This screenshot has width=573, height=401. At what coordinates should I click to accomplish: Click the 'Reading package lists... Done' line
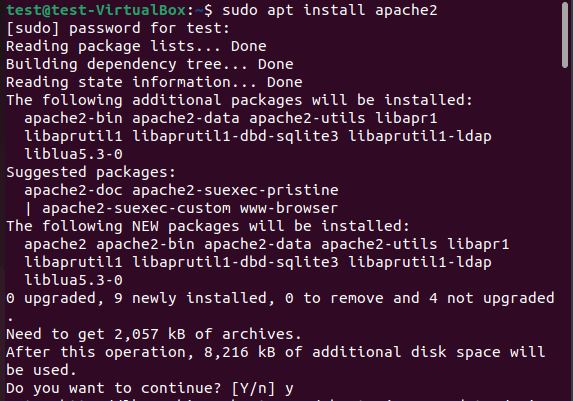click(x=136, y=46)
